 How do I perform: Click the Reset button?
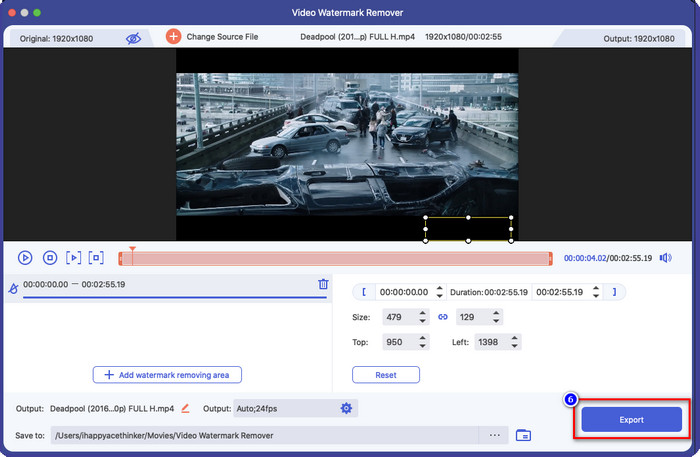386,375
